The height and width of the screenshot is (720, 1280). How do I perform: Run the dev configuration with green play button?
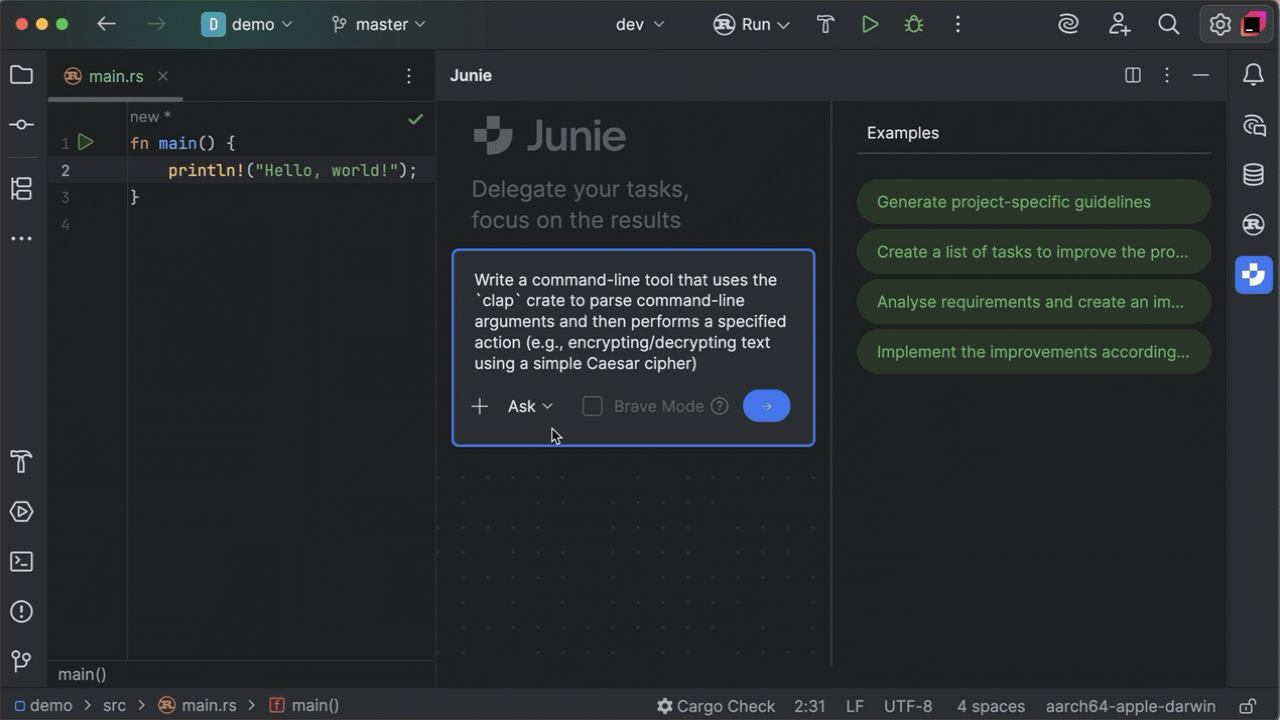pos(870,25)
